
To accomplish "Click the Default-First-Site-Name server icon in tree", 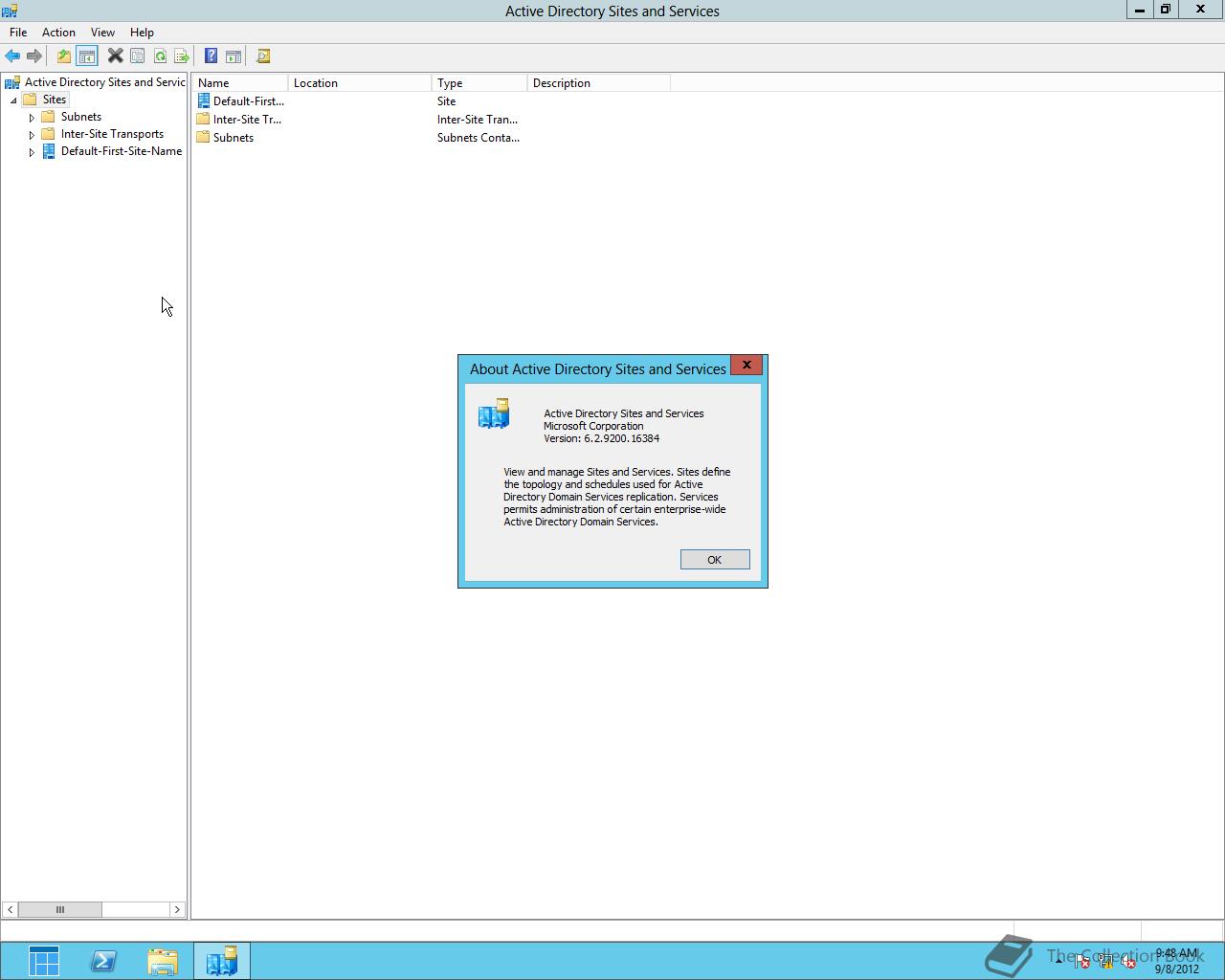I will [49, 151].
